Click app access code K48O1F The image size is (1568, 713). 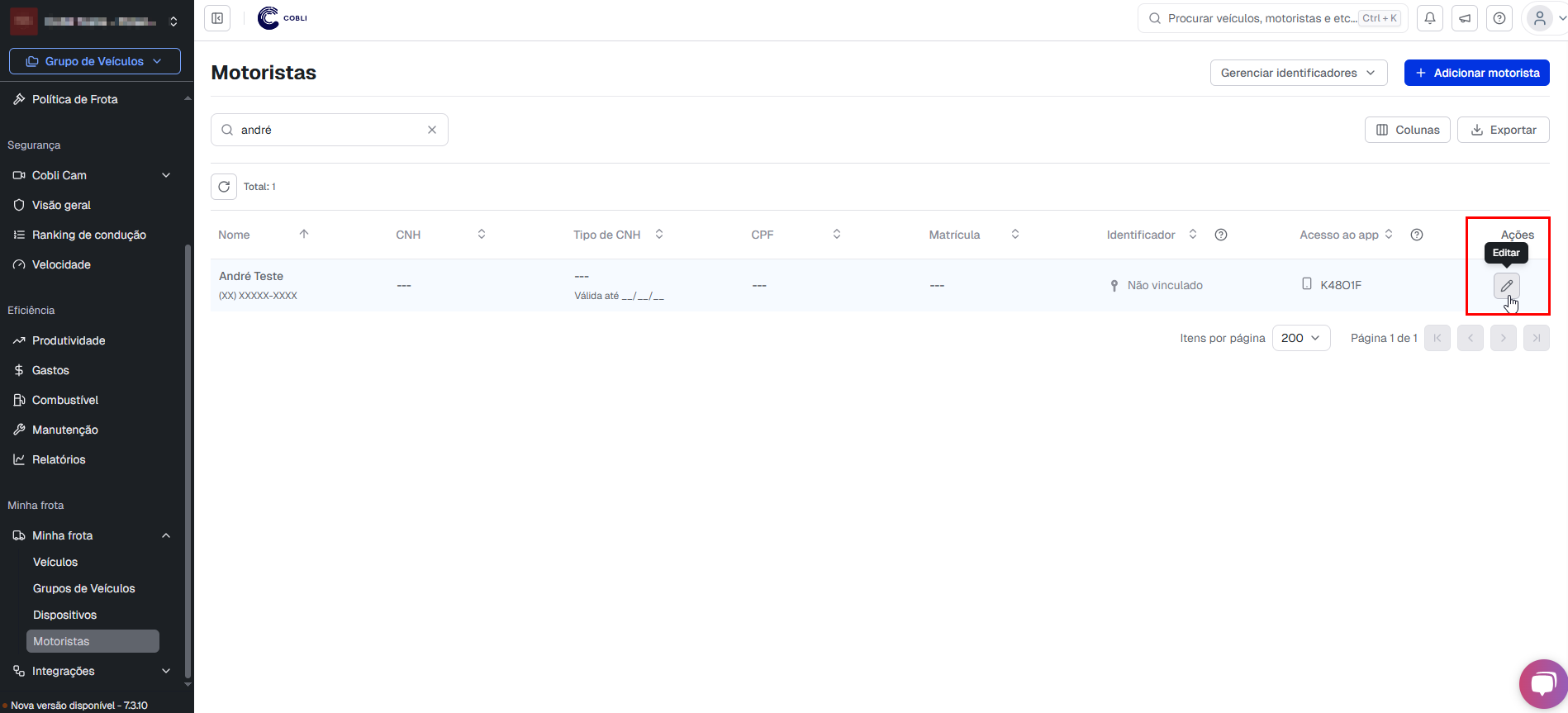pyautogui.click(x=1341, y=285)
